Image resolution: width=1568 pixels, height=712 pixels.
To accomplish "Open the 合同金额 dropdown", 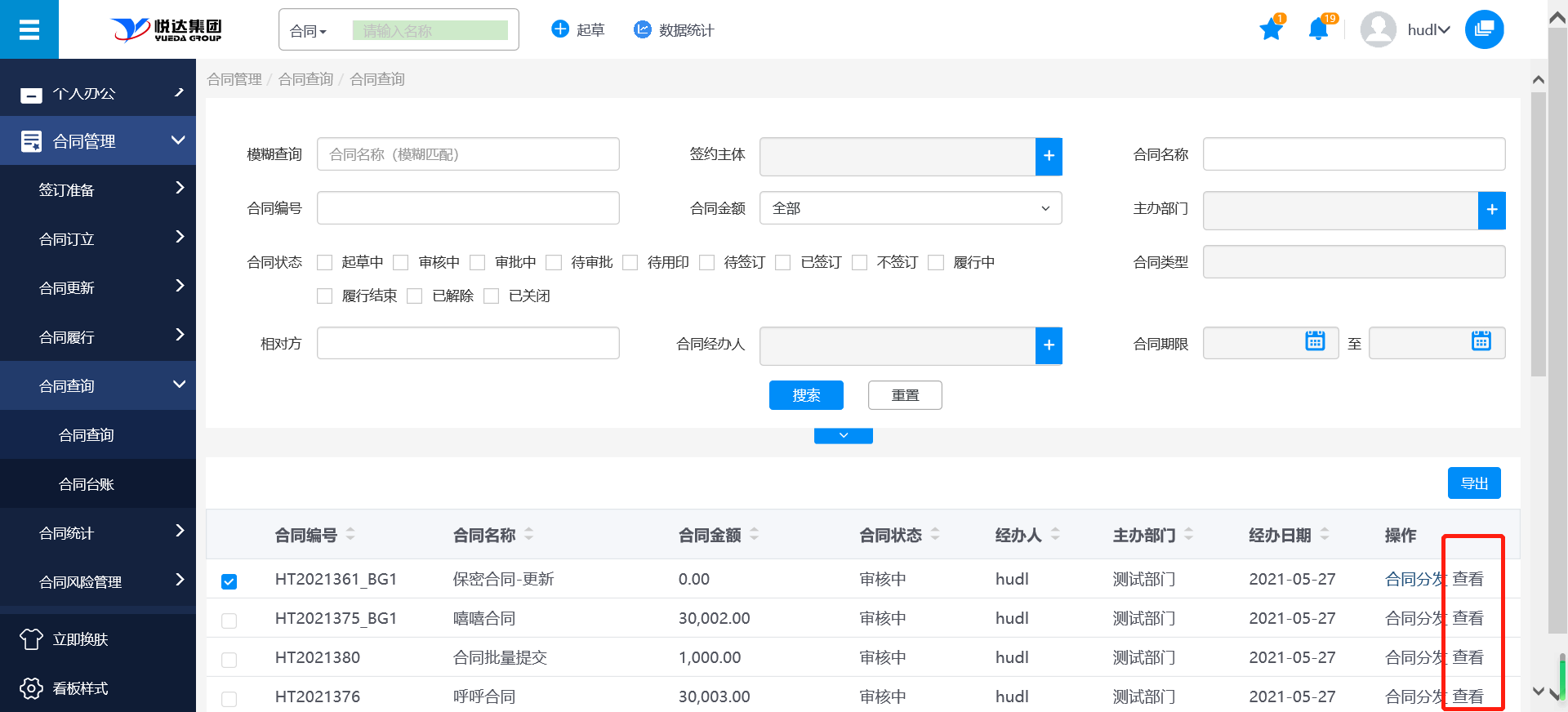I will [910, 208].
